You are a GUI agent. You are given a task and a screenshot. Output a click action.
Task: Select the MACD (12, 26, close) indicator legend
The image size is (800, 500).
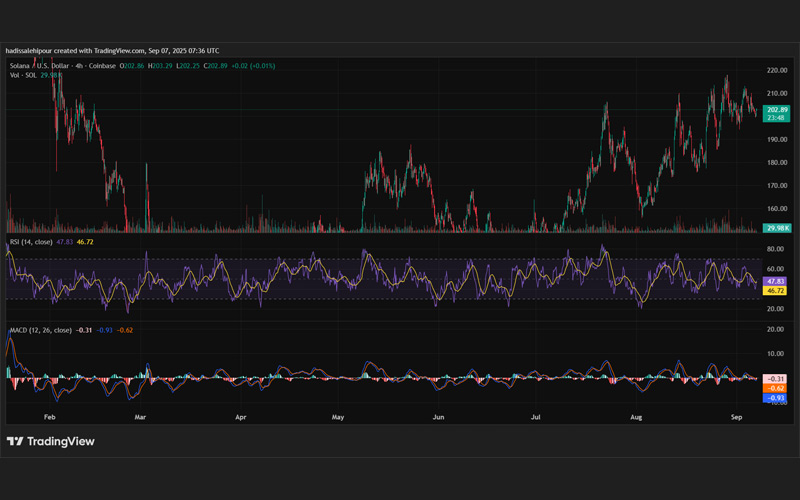(41, 330)
